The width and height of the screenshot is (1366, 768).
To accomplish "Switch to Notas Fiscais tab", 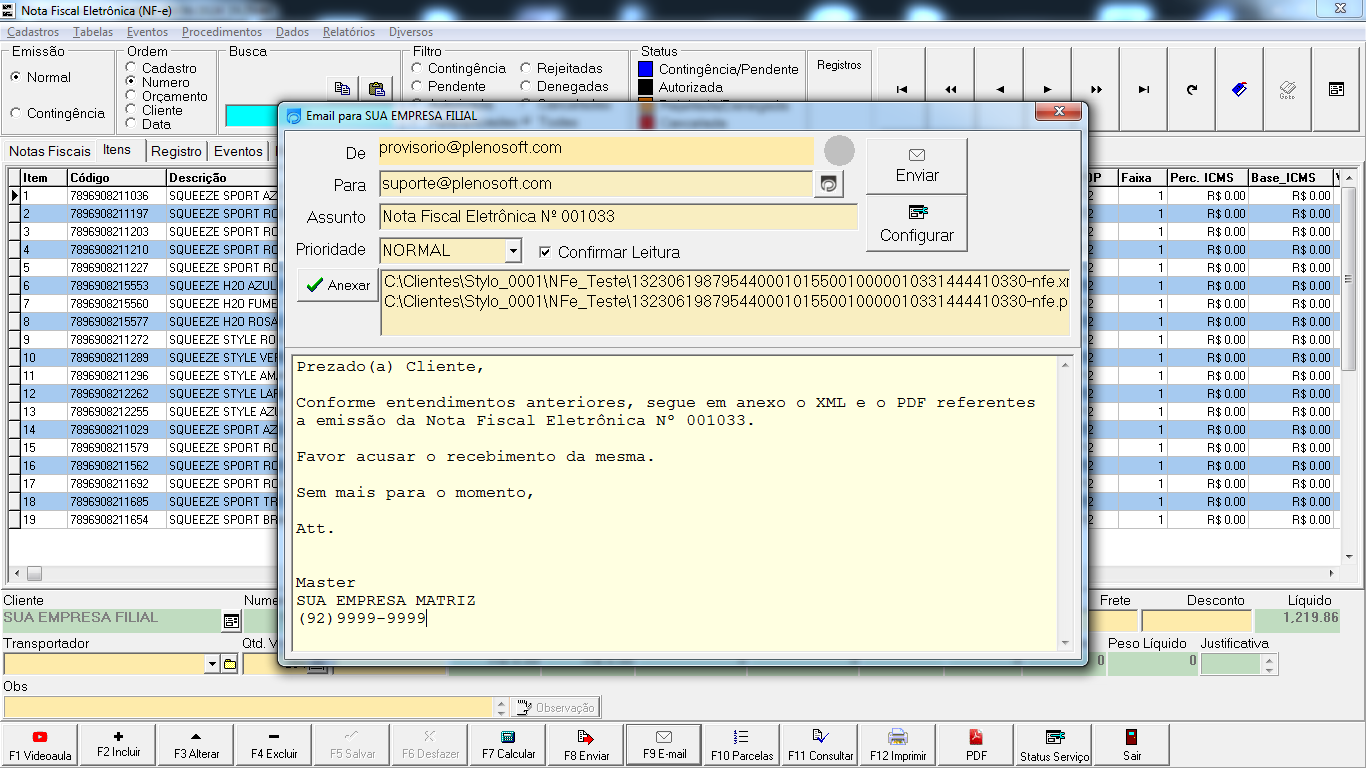I will pyautogui.click(x=50, y=151).
